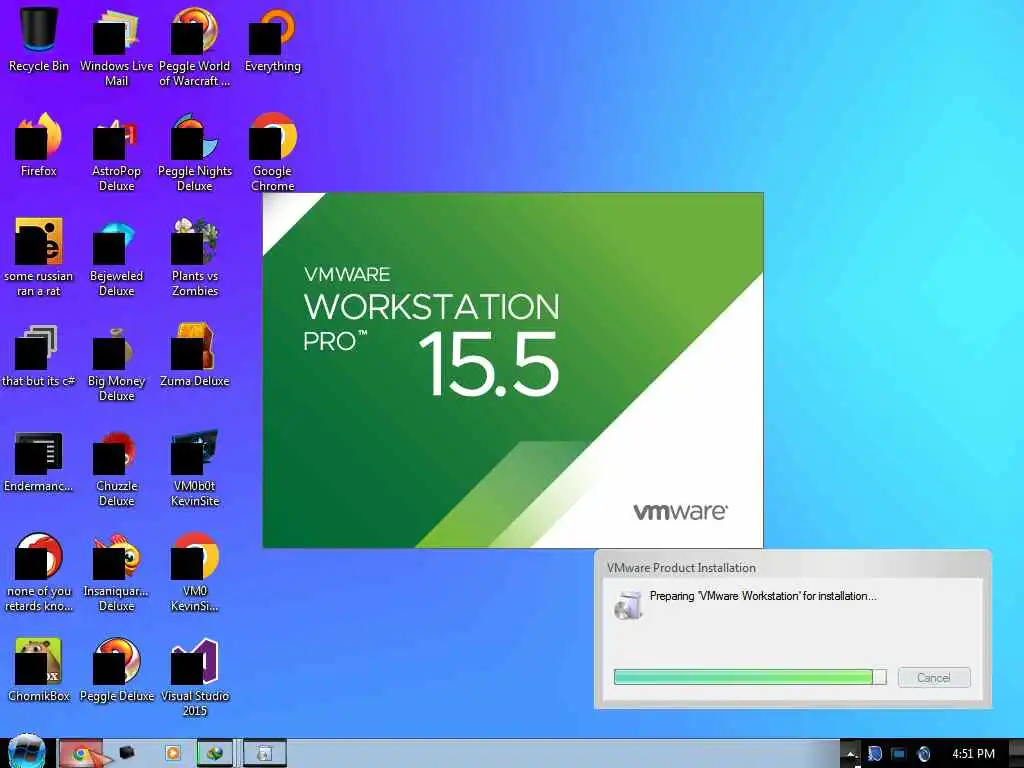Open Peggle World of Warcraft shortcut
This screenshot has height=768, width=1024.
(x=195, y=47)
